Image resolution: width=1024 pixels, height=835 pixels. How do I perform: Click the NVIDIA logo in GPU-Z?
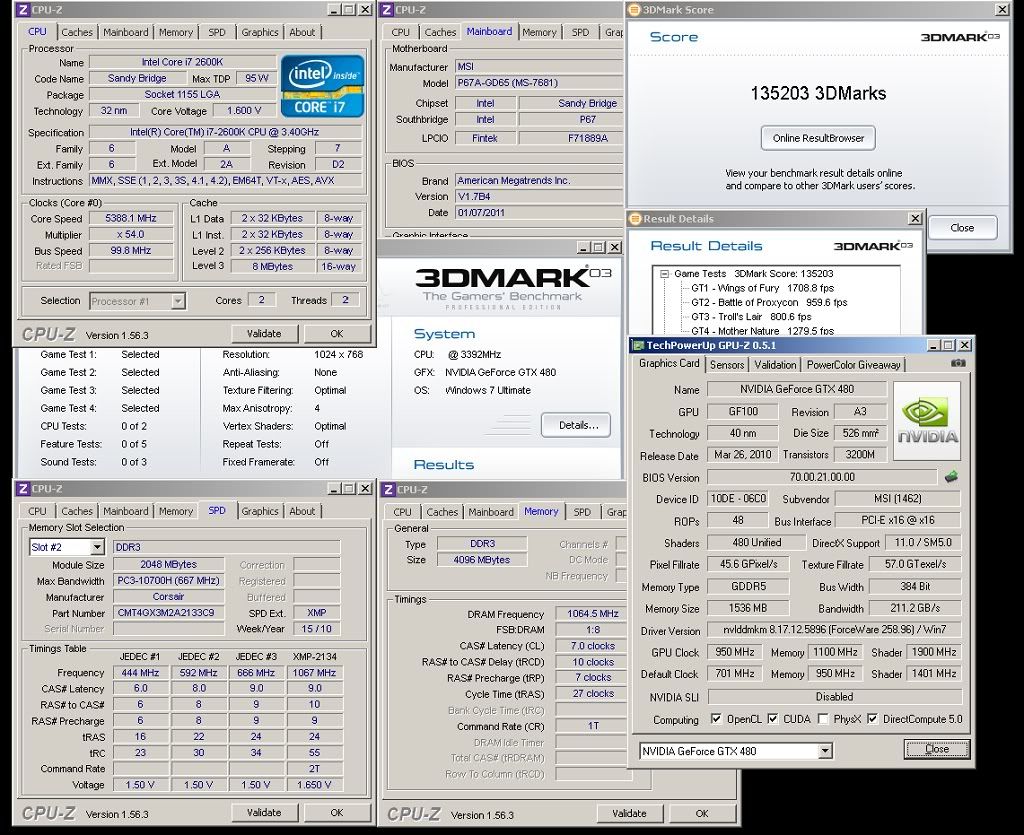click(x=927, y=421)
